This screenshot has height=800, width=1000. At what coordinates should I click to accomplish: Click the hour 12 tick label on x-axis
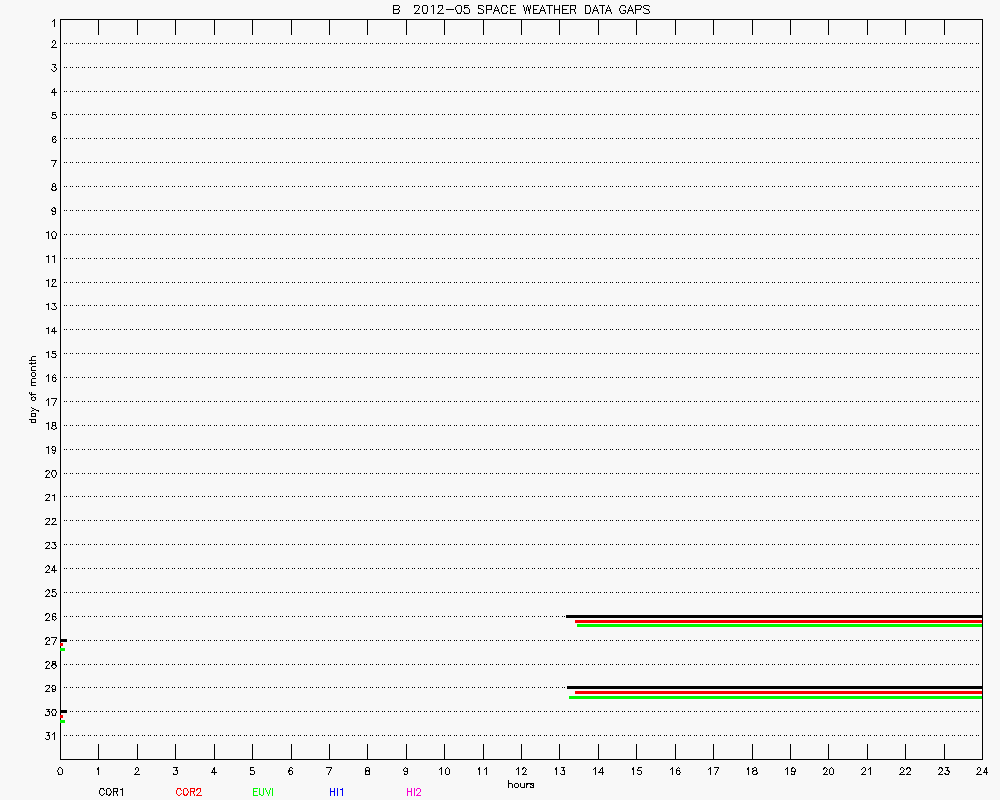coord(521,772)
